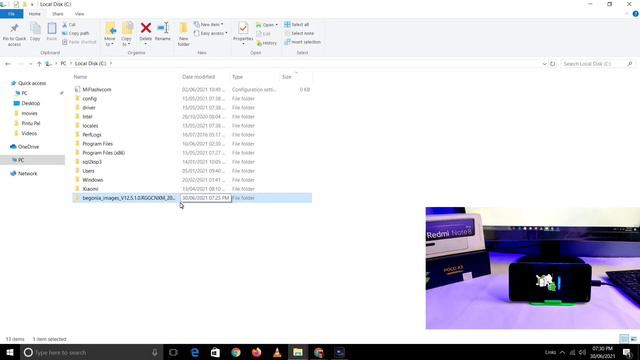Click Invert selection in ribbon
Screen dimensions: 640x360
tap(302, 42)
